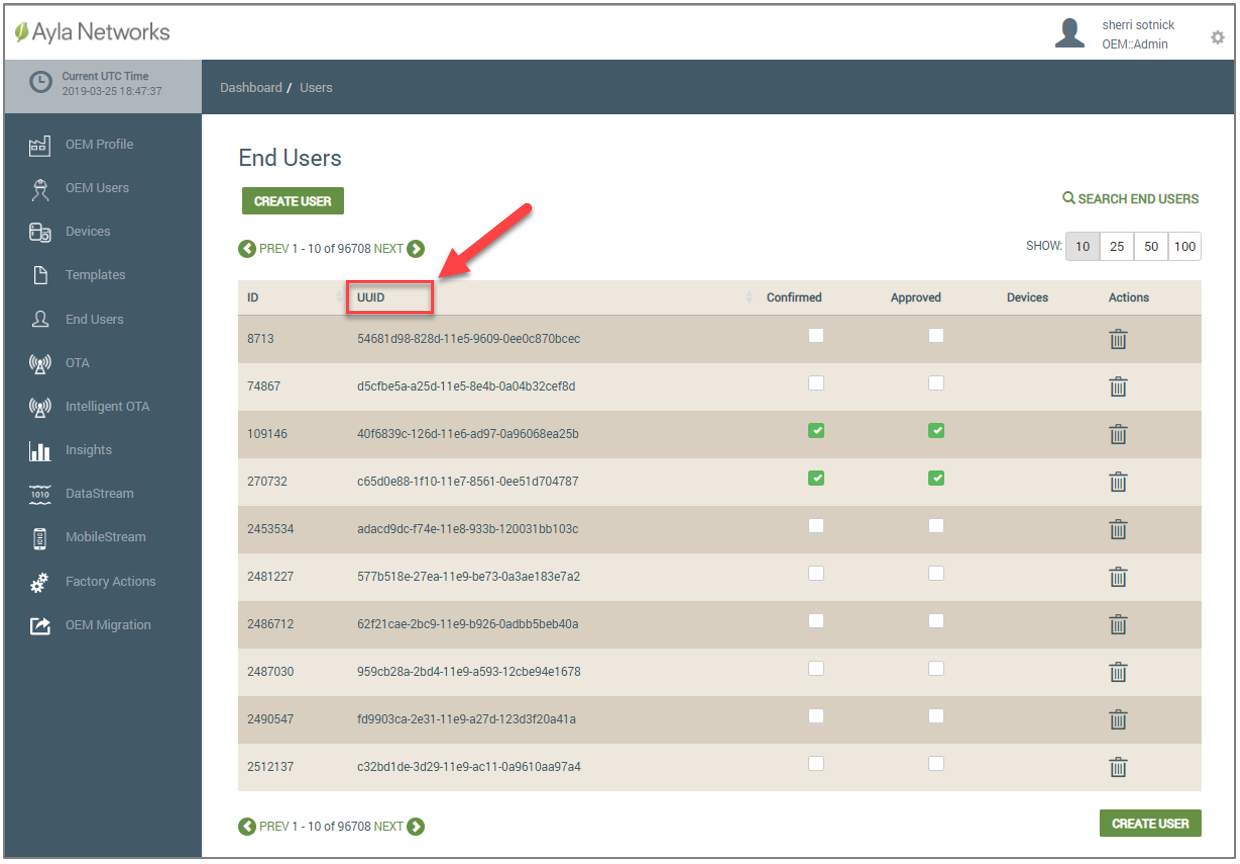Delete user 2453534 with trash icon
1240x864 pixels.
click(x=1118, y=530)
